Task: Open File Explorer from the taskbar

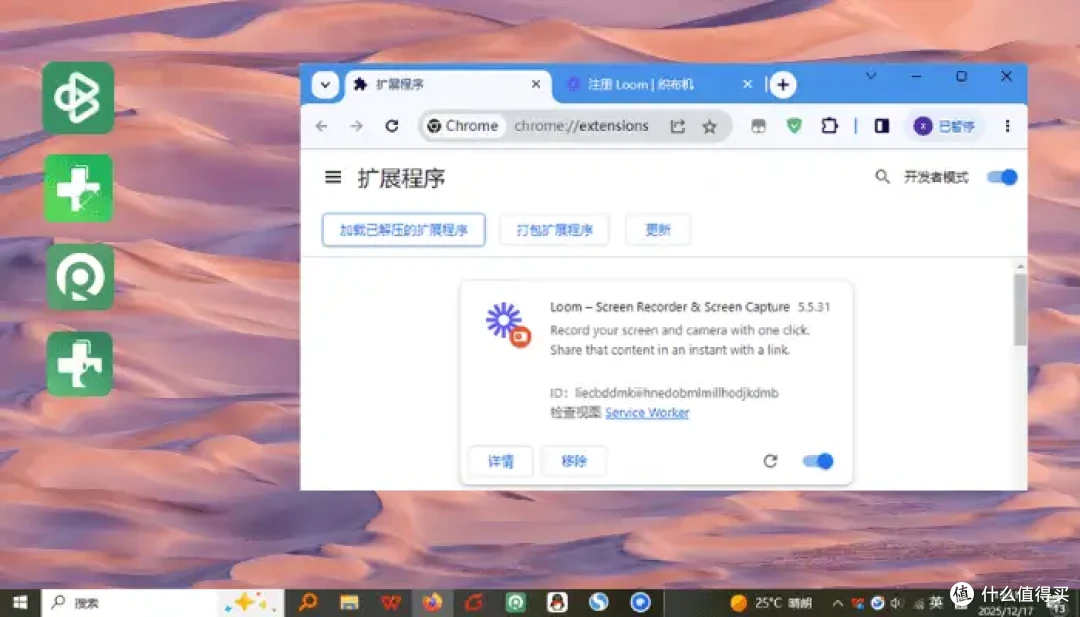Action: [349, 603]
